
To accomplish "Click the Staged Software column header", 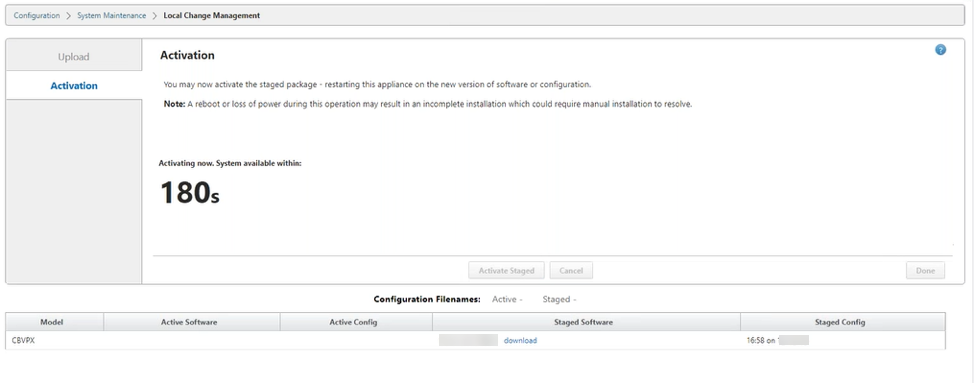I will 583,322.
